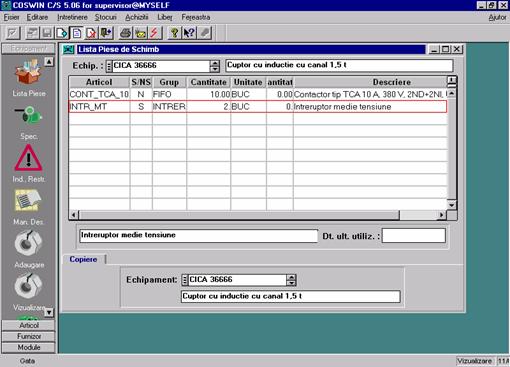Click the Vizualizare sidebar icon
The width and height of the screenshot is (510, 367).
point(28,286)
